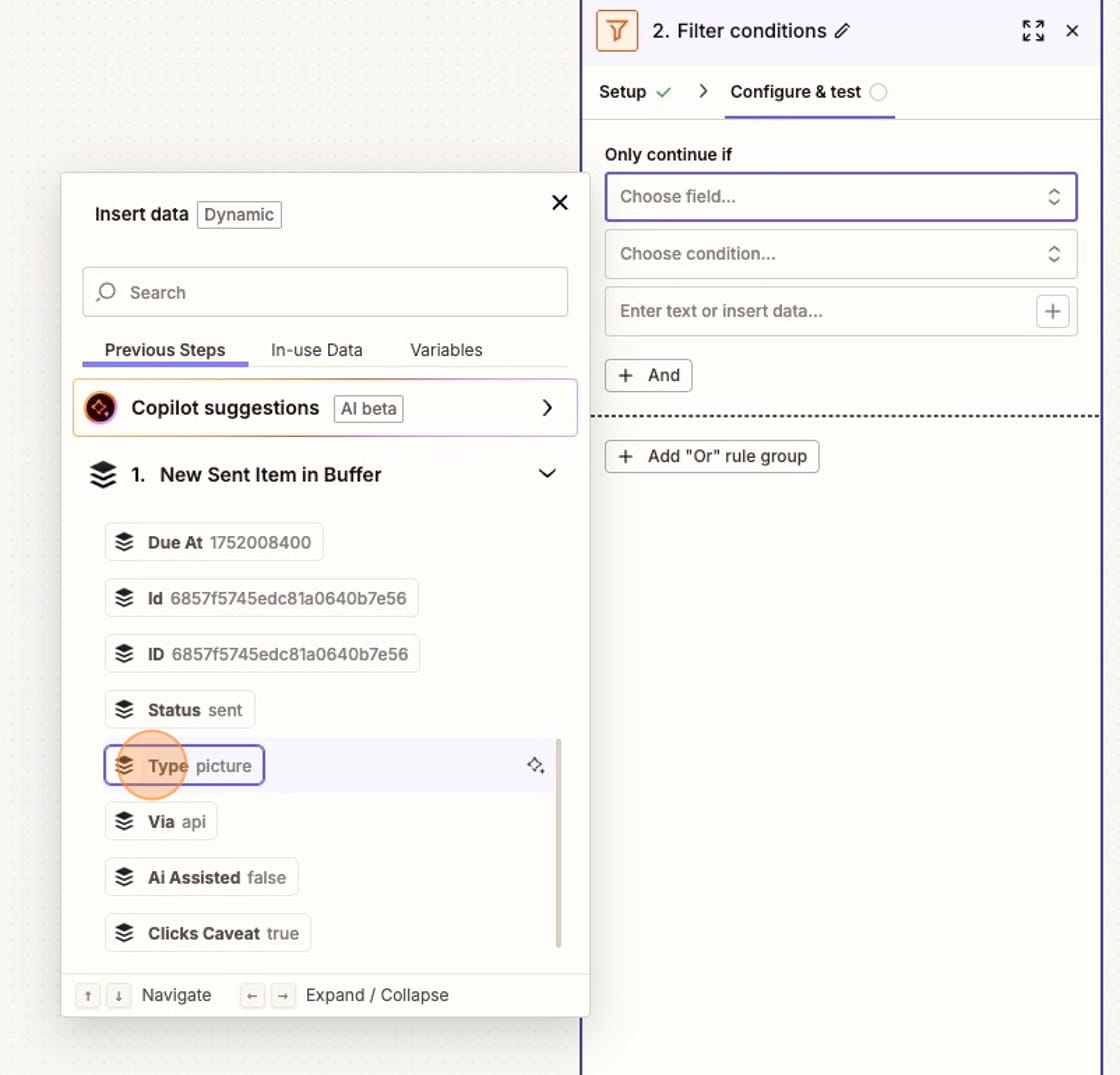Click the down arrow Navigate key
Viewport: 1120px width, 1075px height.
tap(117, 995)
